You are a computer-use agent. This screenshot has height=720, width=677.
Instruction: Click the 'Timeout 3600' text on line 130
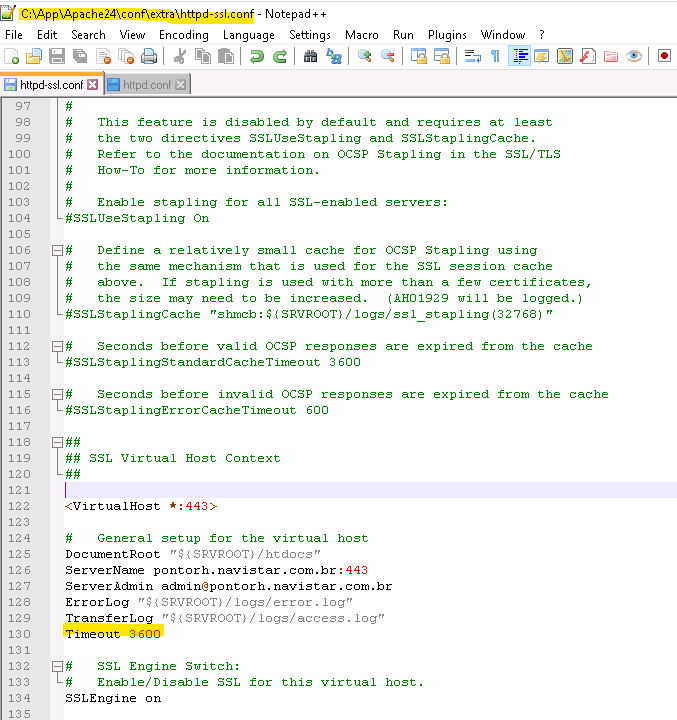(113, 634)
